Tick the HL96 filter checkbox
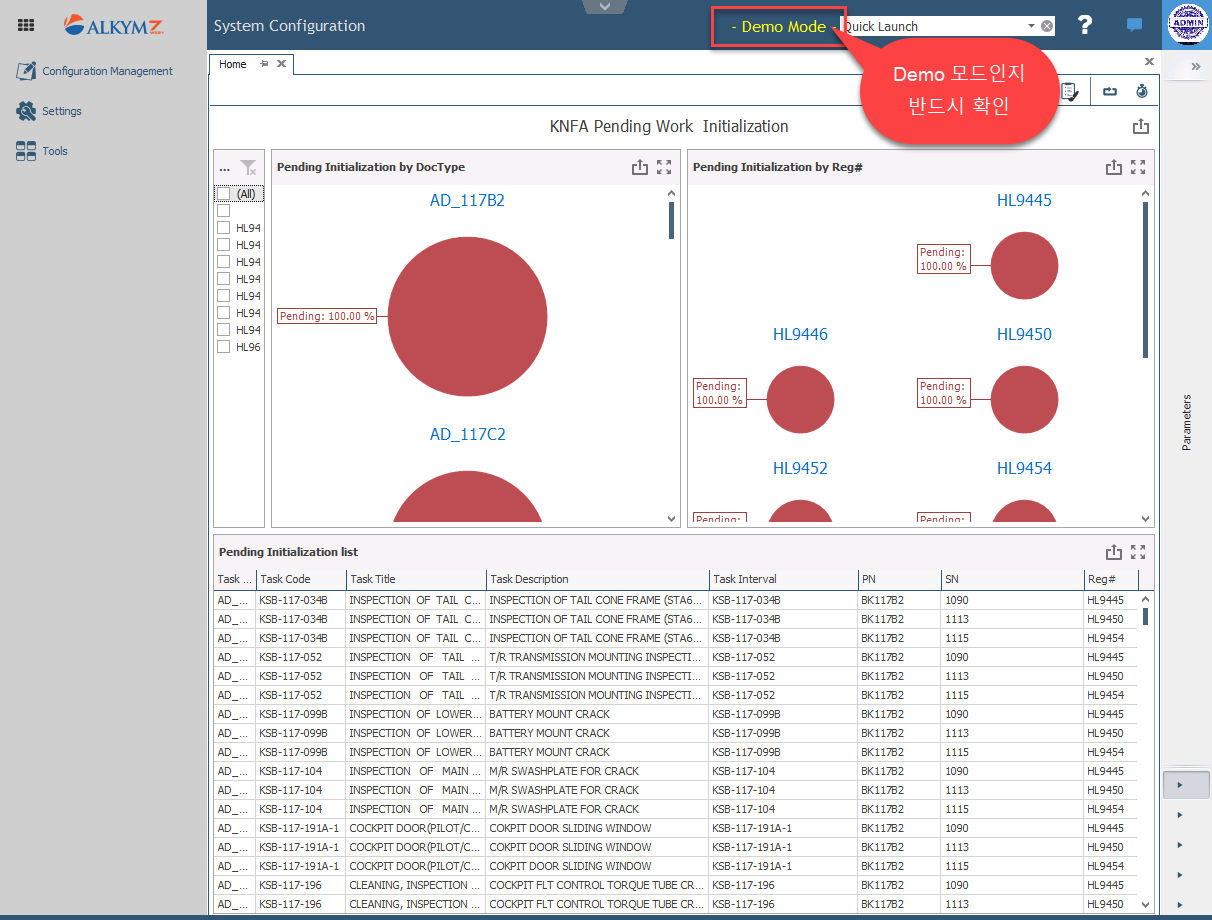1212x920 pixels. click(x=224, y=347)
